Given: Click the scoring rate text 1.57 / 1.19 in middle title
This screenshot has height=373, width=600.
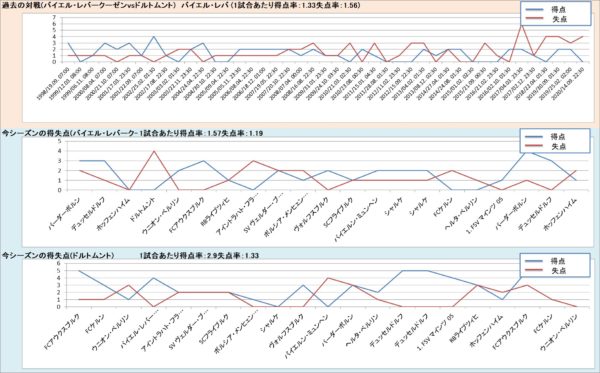Looking at the screenshot, I should pyautogui.click(x=201, y=133).
